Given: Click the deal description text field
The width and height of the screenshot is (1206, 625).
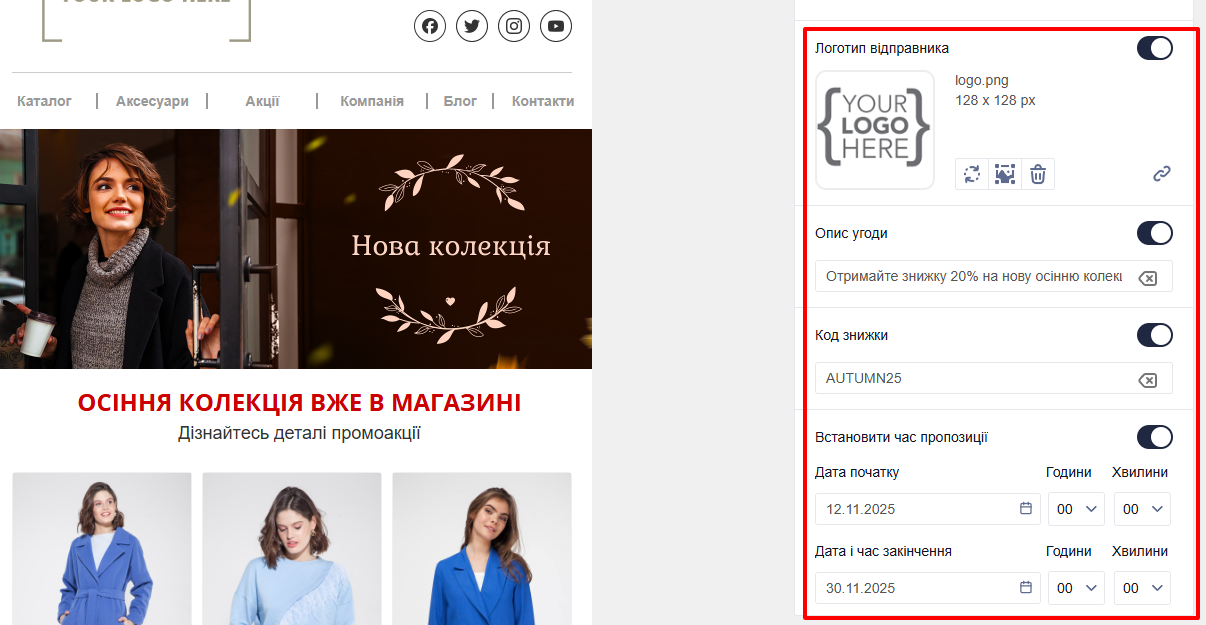Looking at the screenshot, I should coord(994,276).
